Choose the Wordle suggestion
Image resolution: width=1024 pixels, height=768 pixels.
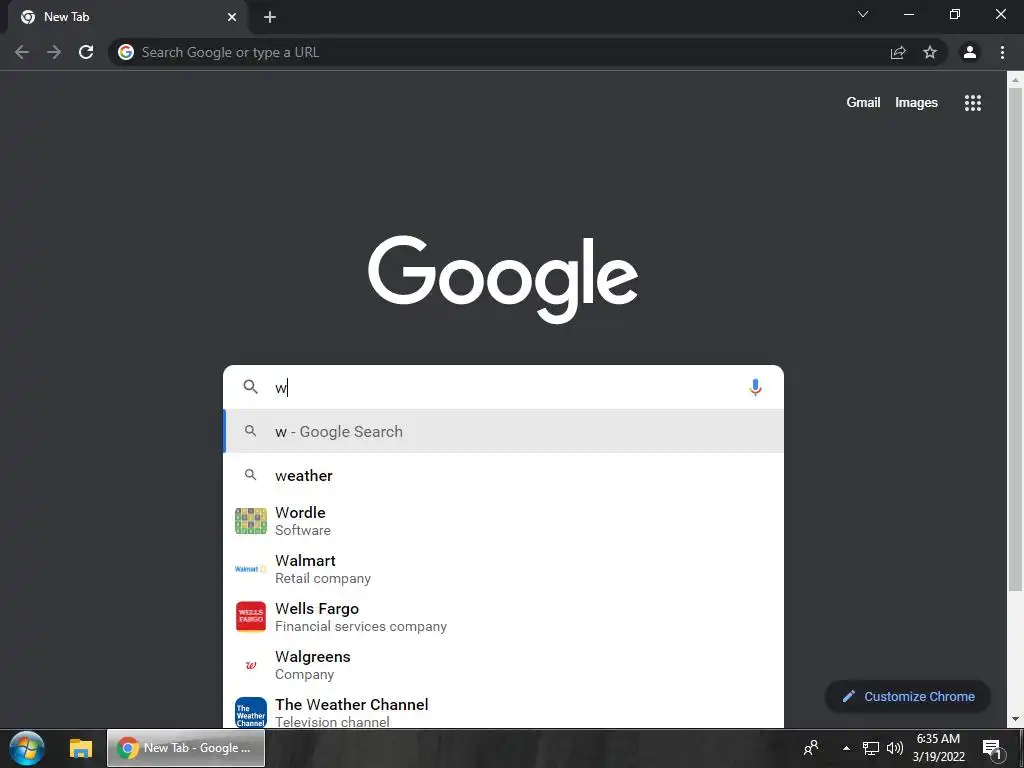click(503, 521)
